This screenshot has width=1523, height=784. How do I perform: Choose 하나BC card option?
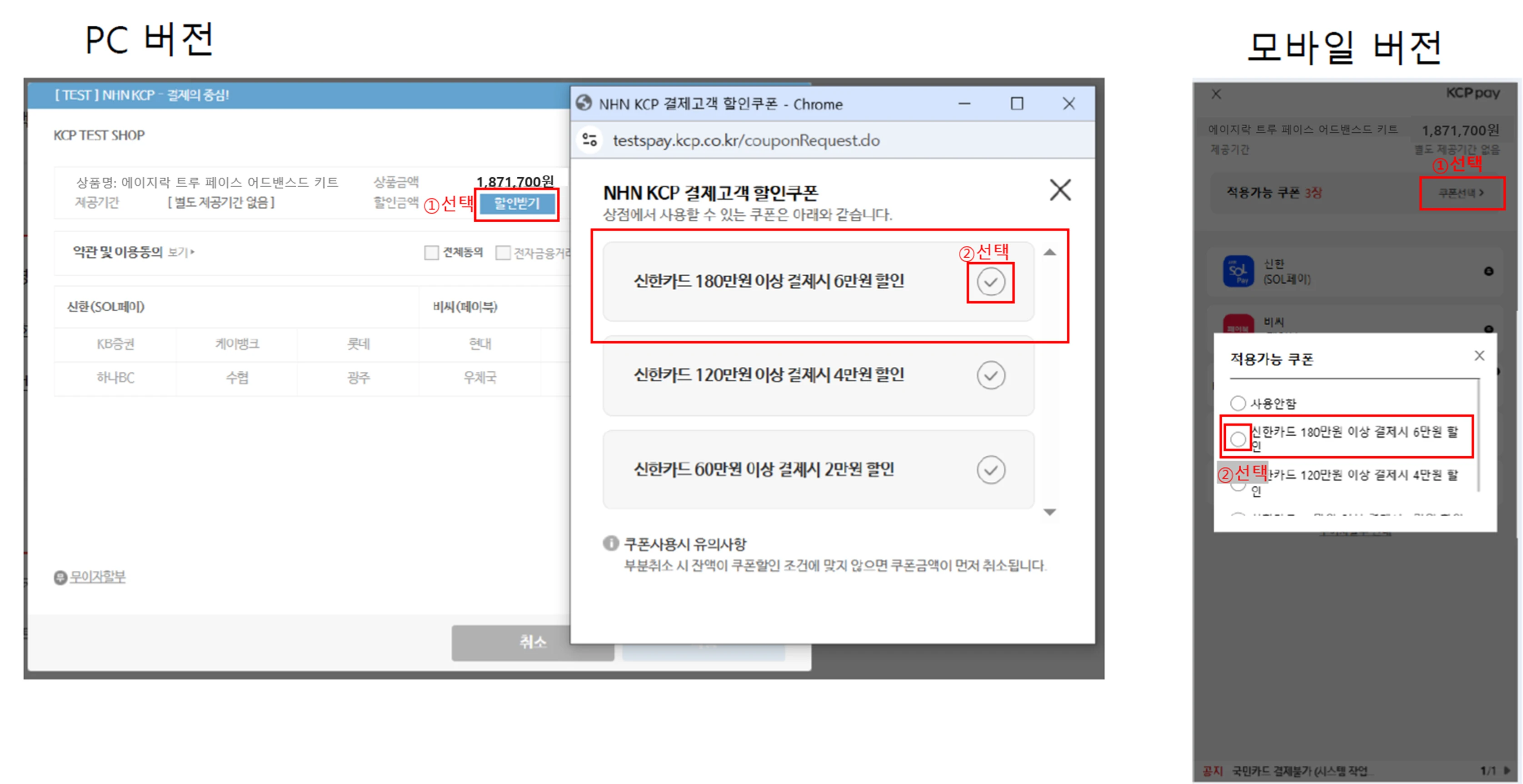(115, 378)
